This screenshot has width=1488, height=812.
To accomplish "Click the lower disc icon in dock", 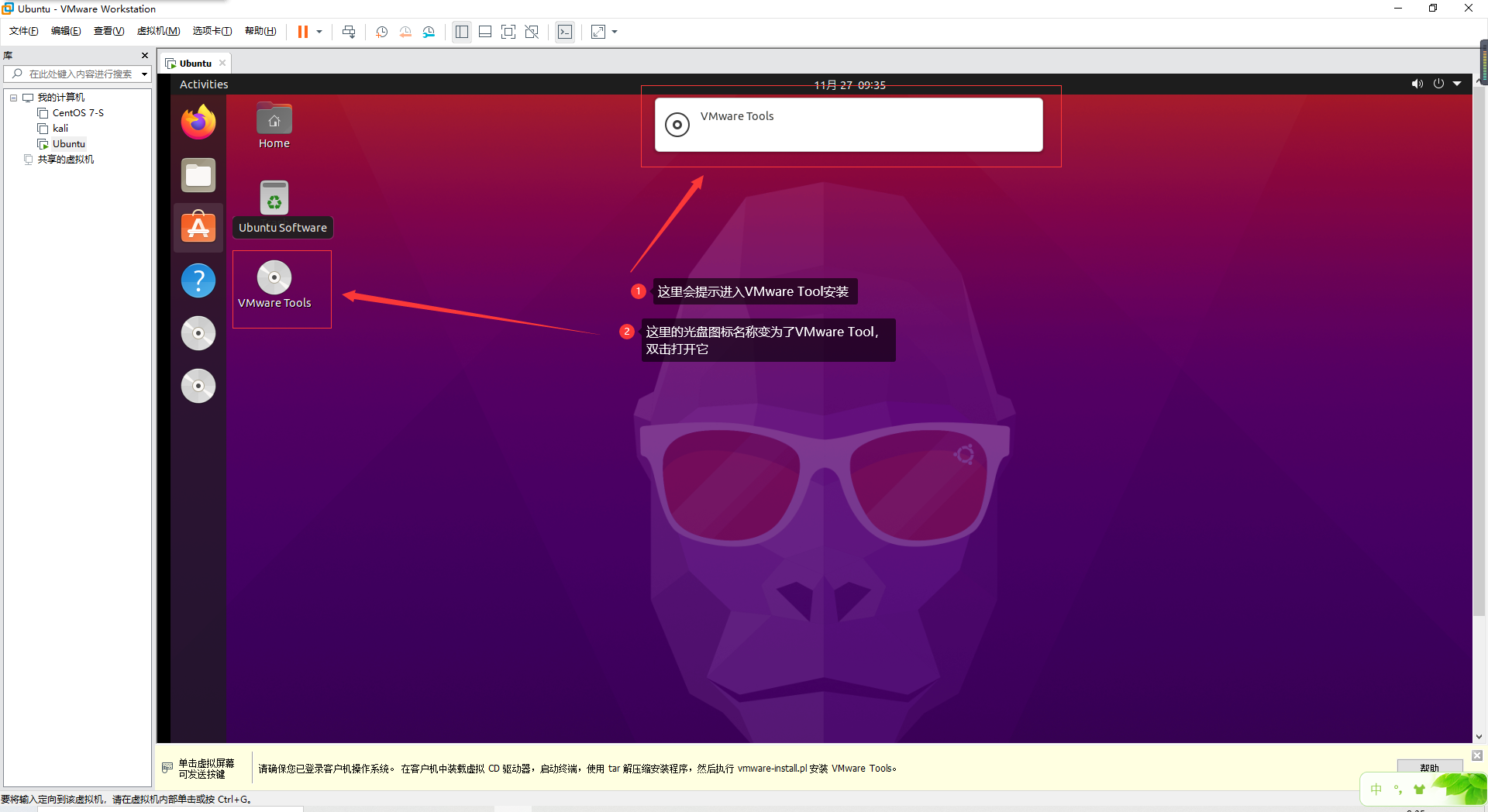I will (x=198, y=386).
